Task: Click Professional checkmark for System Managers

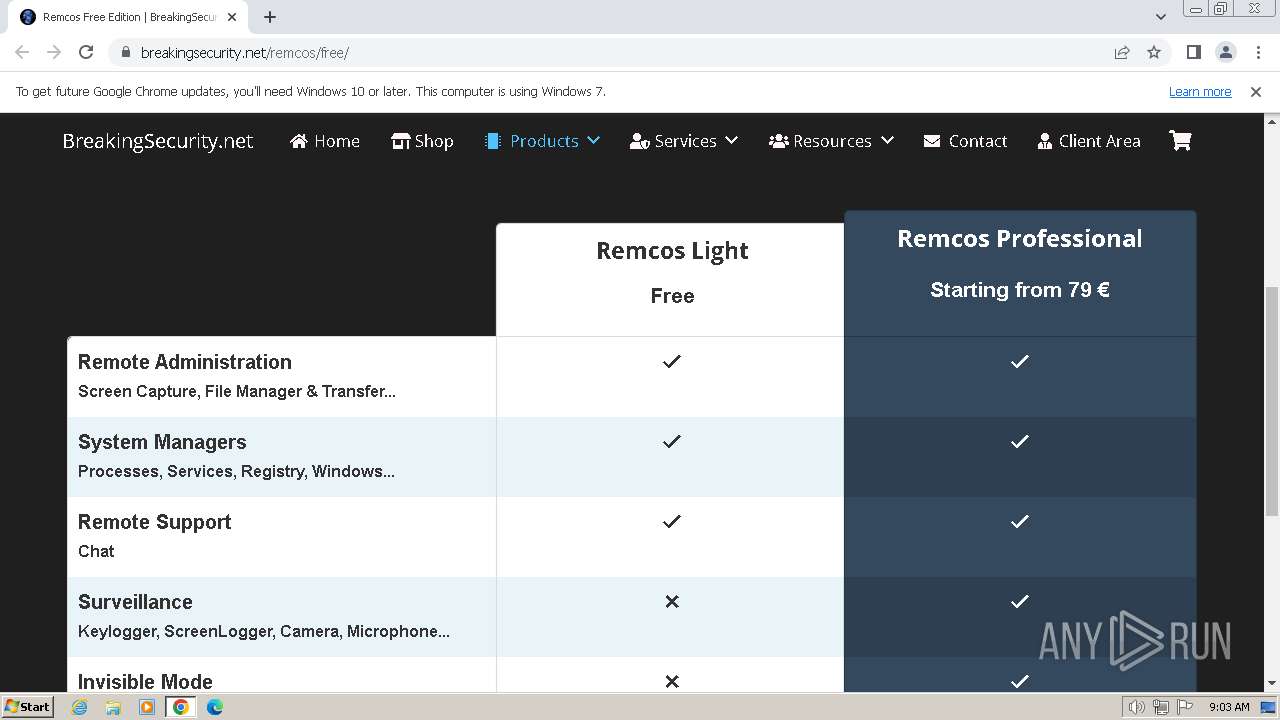Action: (x=1019, y=441)
